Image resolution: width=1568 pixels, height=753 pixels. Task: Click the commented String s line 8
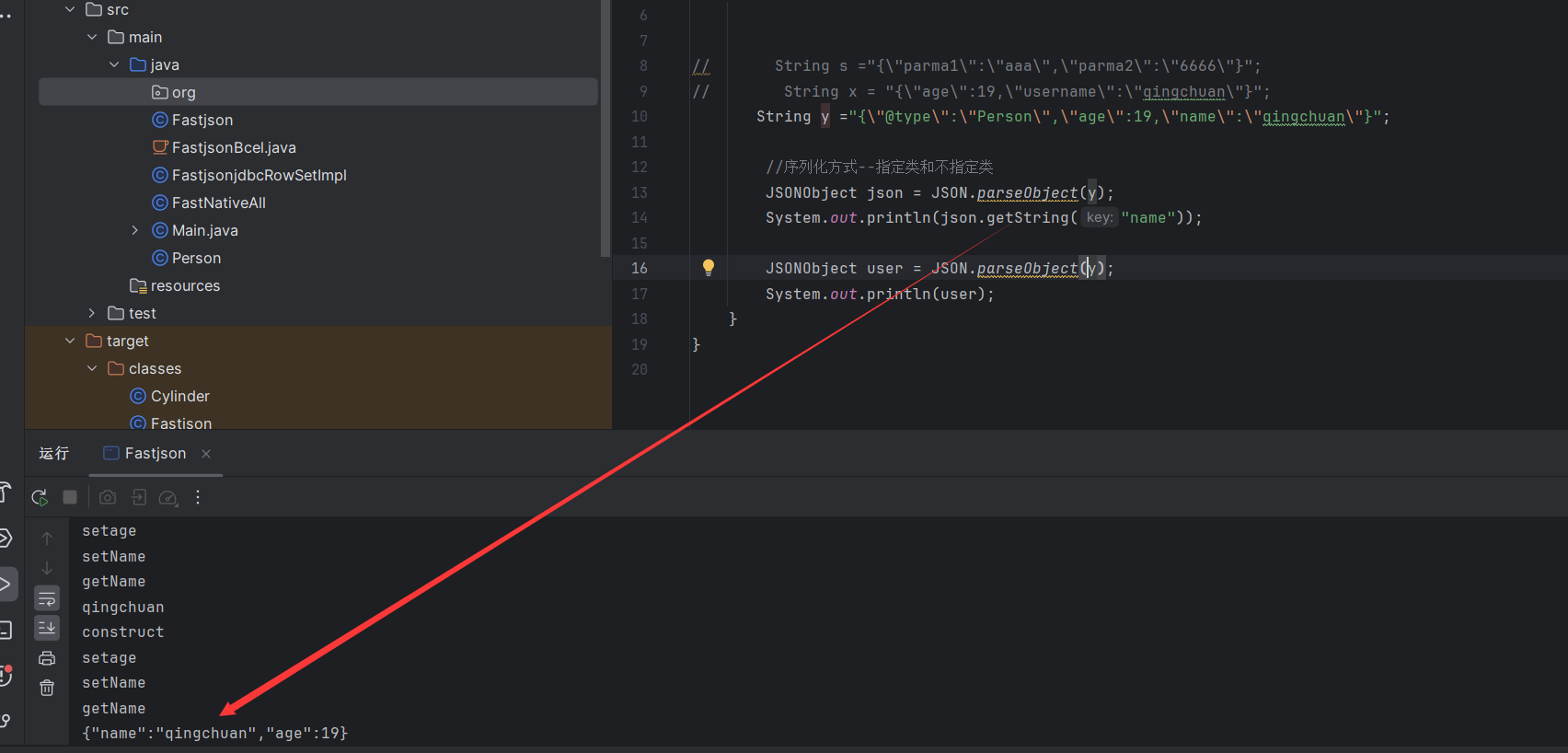(x=1018, y=65)
